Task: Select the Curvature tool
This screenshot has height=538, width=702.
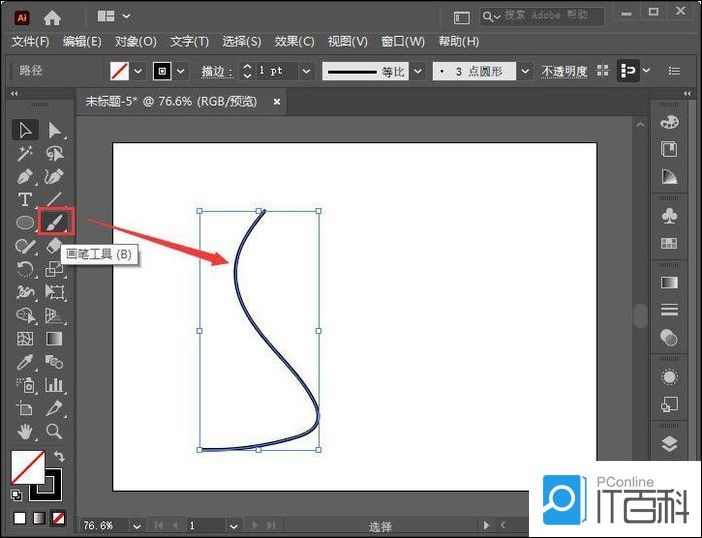Action: click(54, 176)
